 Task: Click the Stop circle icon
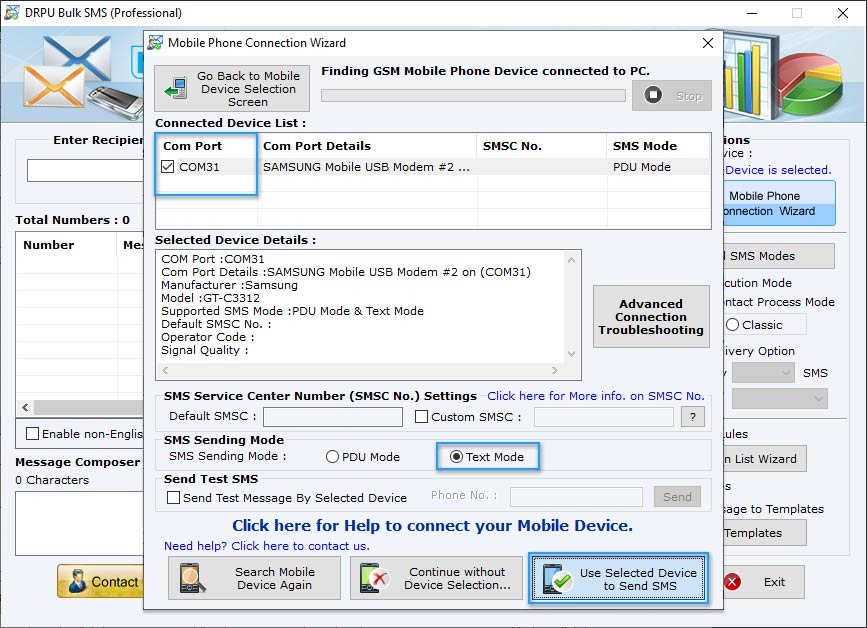coord(653,95)
